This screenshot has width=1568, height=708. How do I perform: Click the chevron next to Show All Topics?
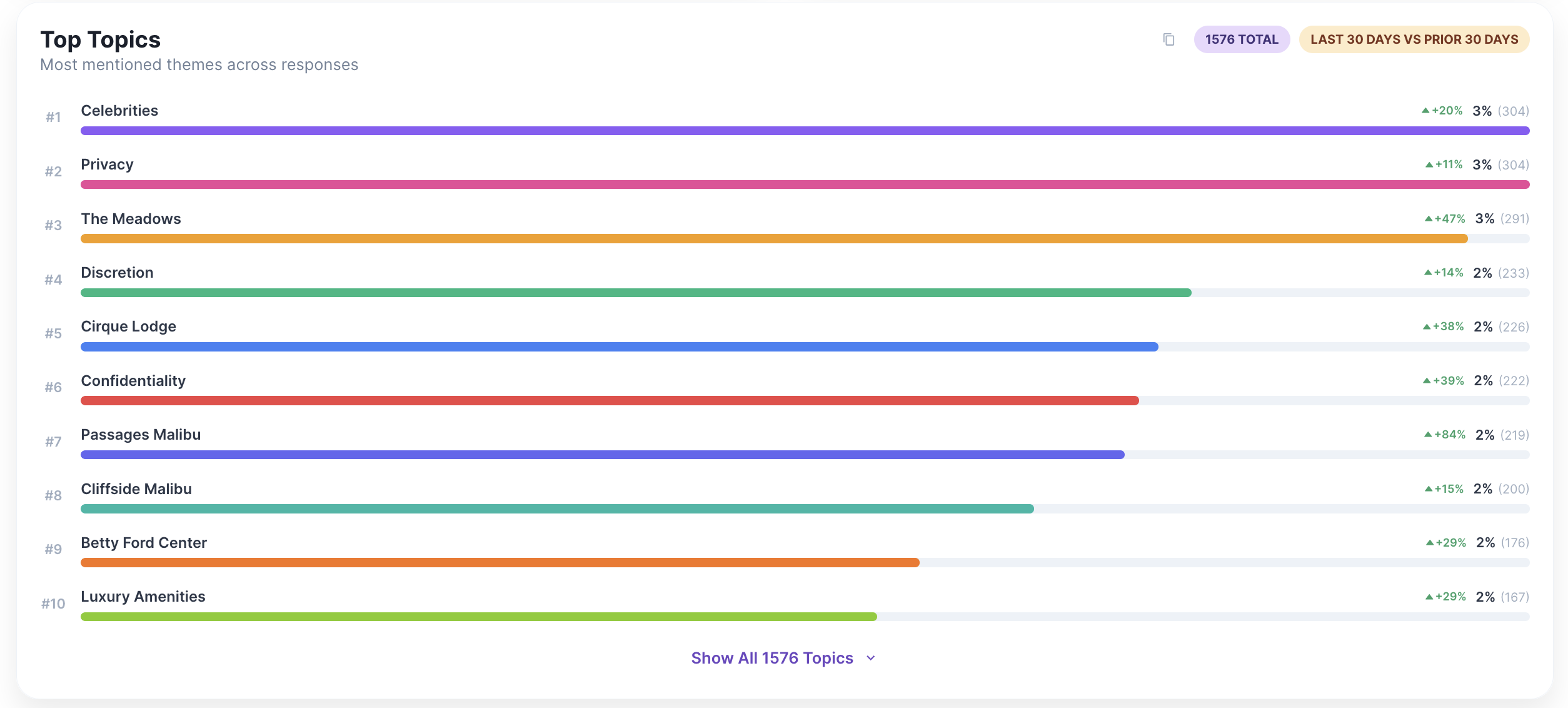(x=871, y=658)
